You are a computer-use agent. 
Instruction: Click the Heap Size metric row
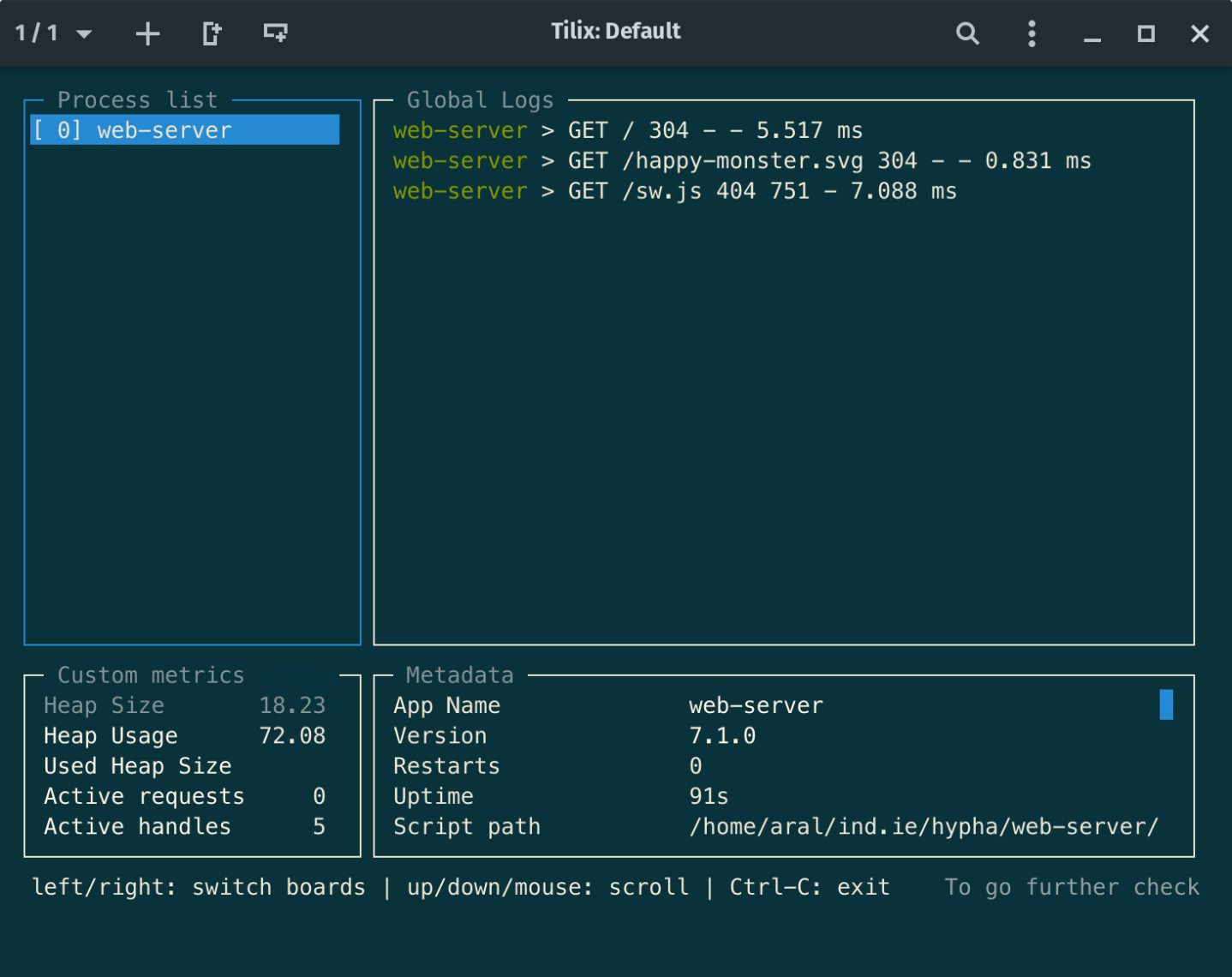click(x=184, y=705)
